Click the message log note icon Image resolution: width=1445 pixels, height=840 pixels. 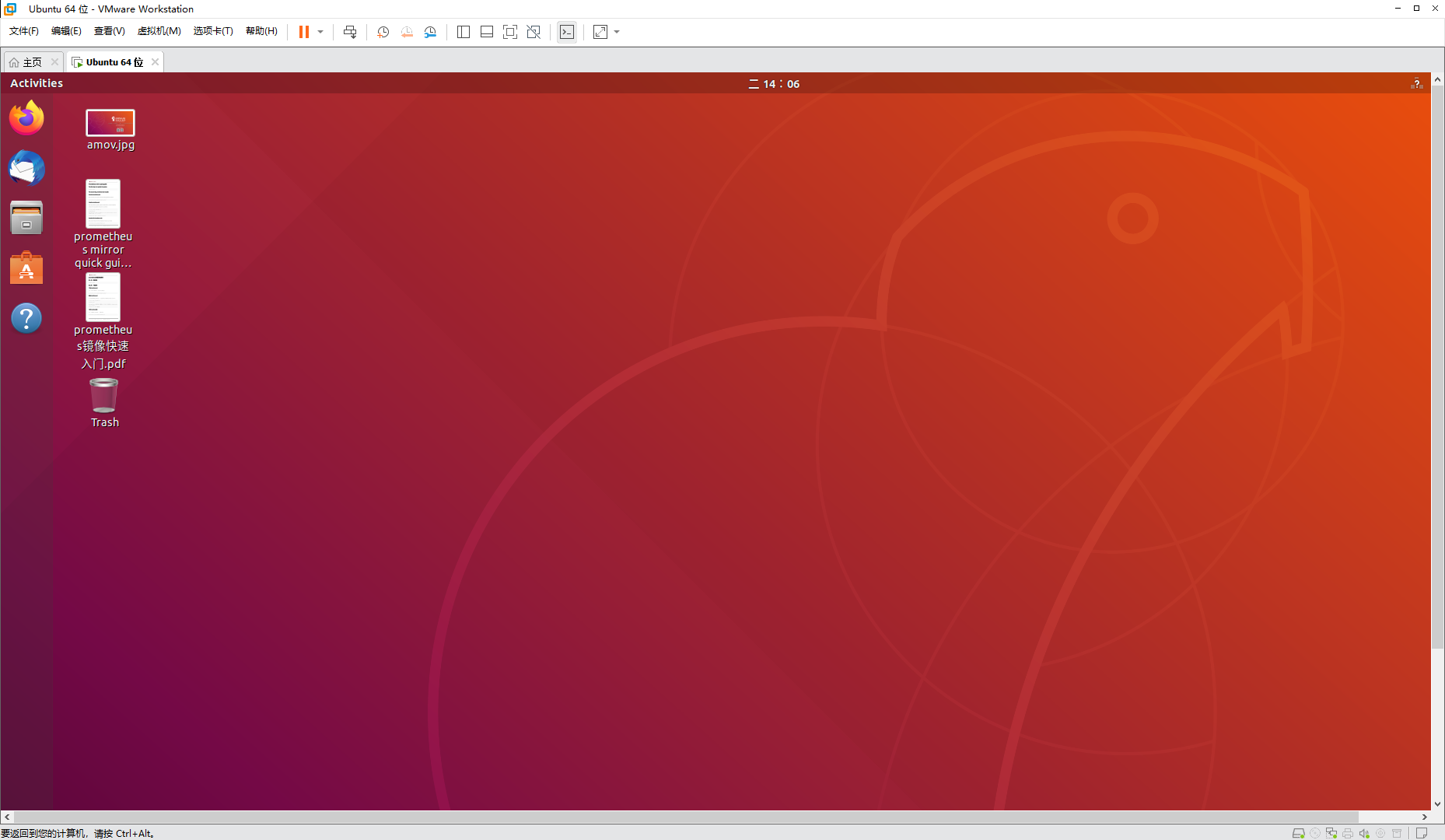pos(1422,833)
